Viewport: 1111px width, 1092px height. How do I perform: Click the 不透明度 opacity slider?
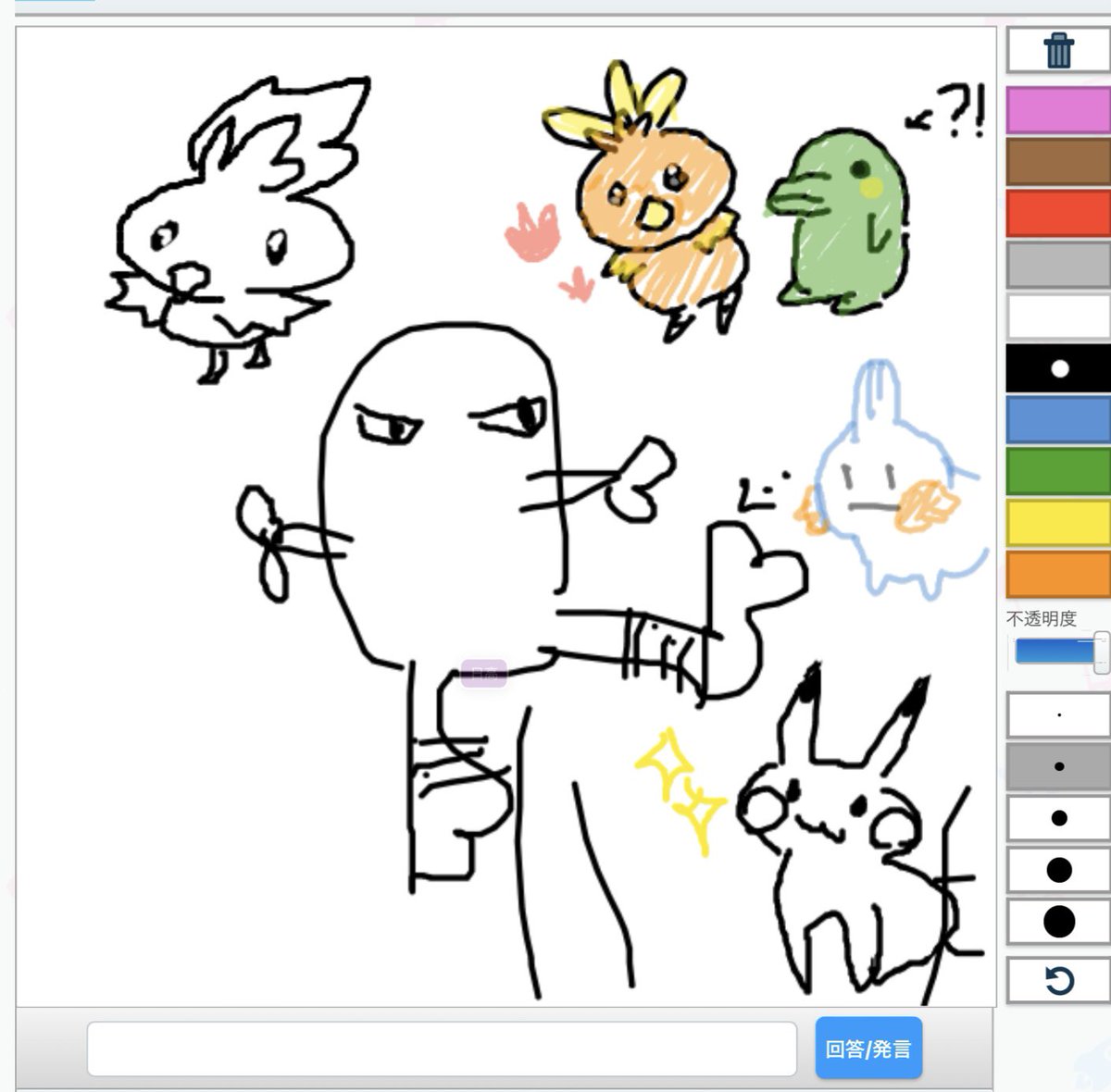point(1059,651)
